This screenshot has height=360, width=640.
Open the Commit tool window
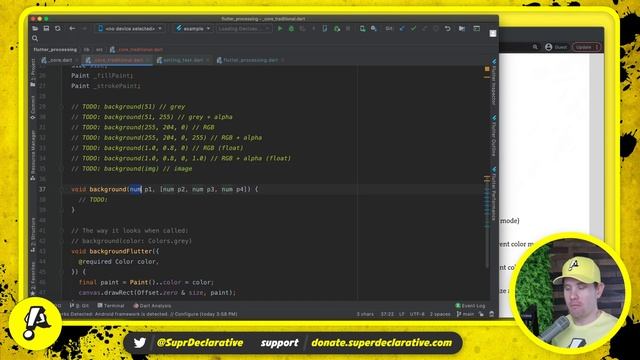click(x=33, y=107)
